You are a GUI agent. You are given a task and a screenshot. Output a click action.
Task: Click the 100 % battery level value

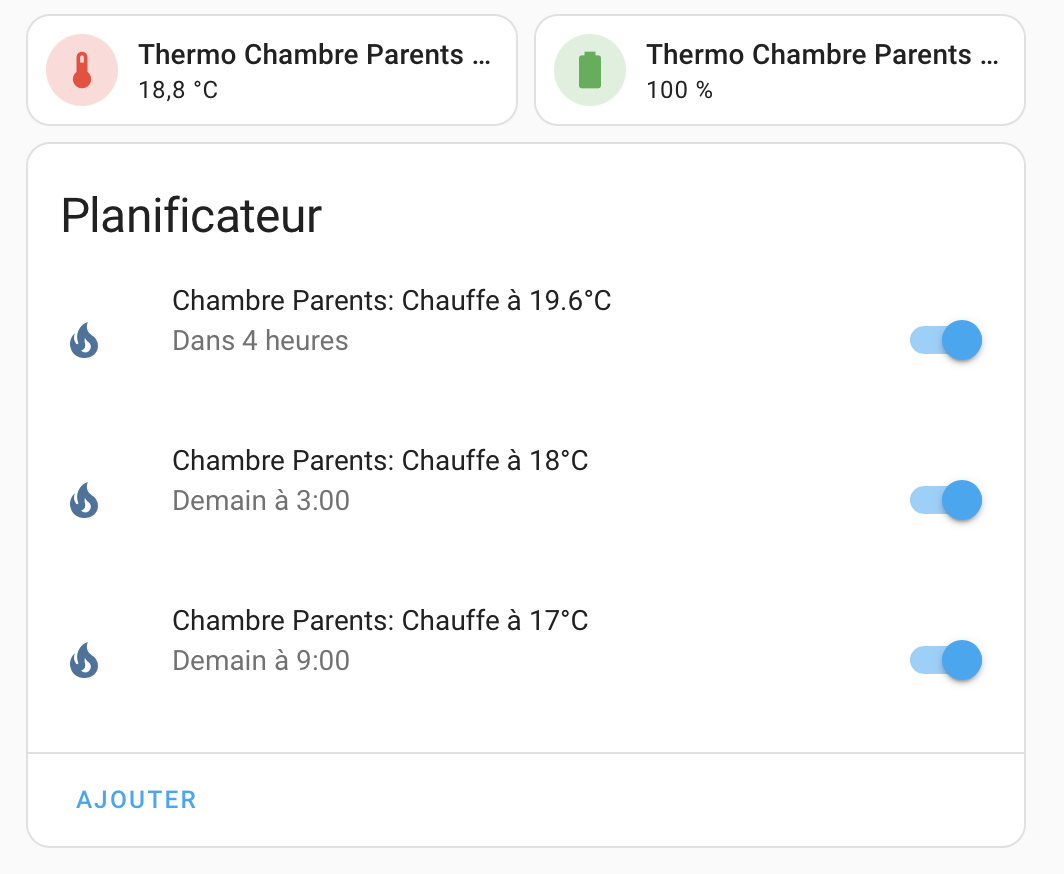679,91
